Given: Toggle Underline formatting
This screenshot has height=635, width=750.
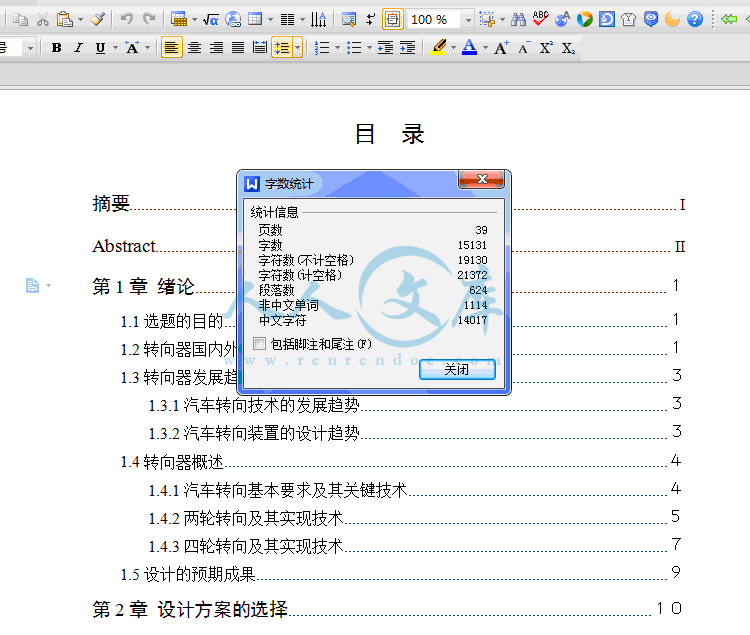Looking at the screenshot, I should click(100, 48).
